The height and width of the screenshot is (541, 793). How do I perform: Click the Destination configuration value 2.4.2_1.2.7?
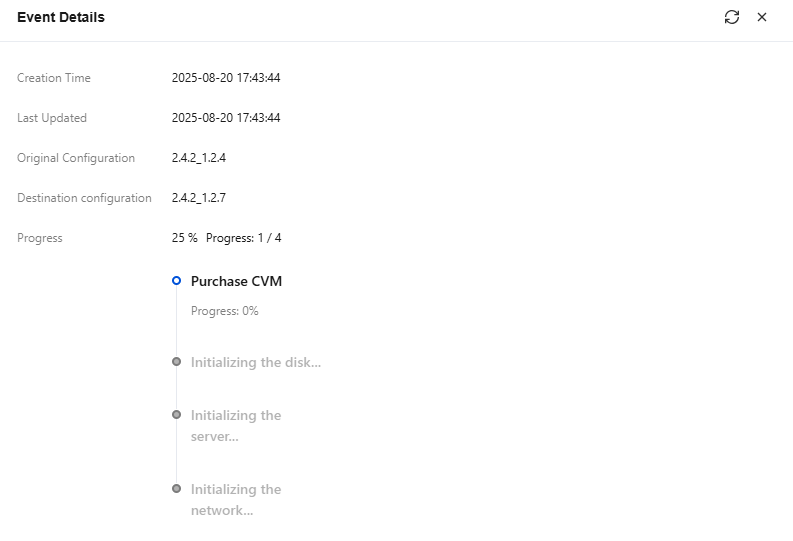[199, 198]
